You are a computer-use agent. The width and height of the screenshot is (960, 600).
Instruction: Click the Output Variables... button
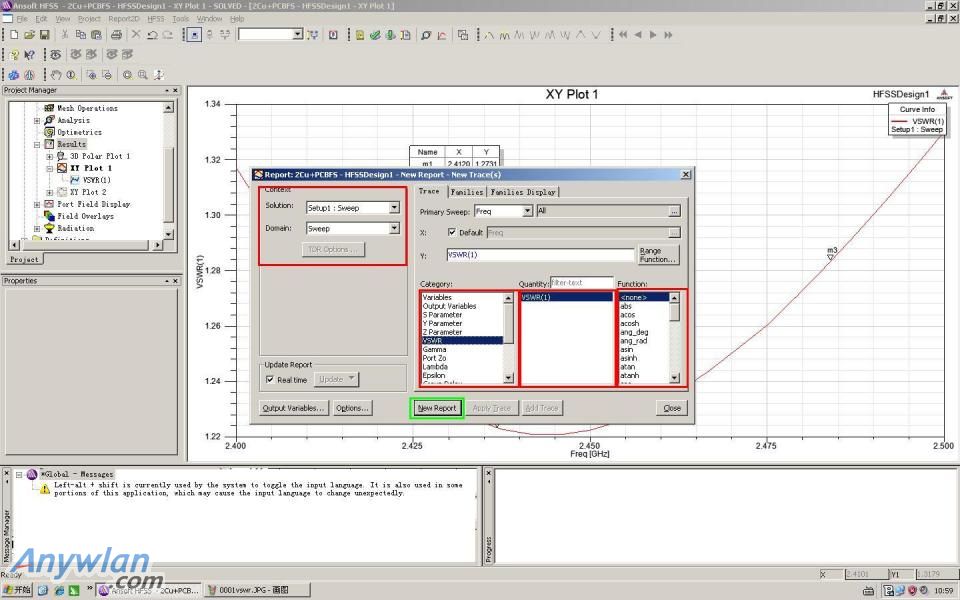coord(293,408)
